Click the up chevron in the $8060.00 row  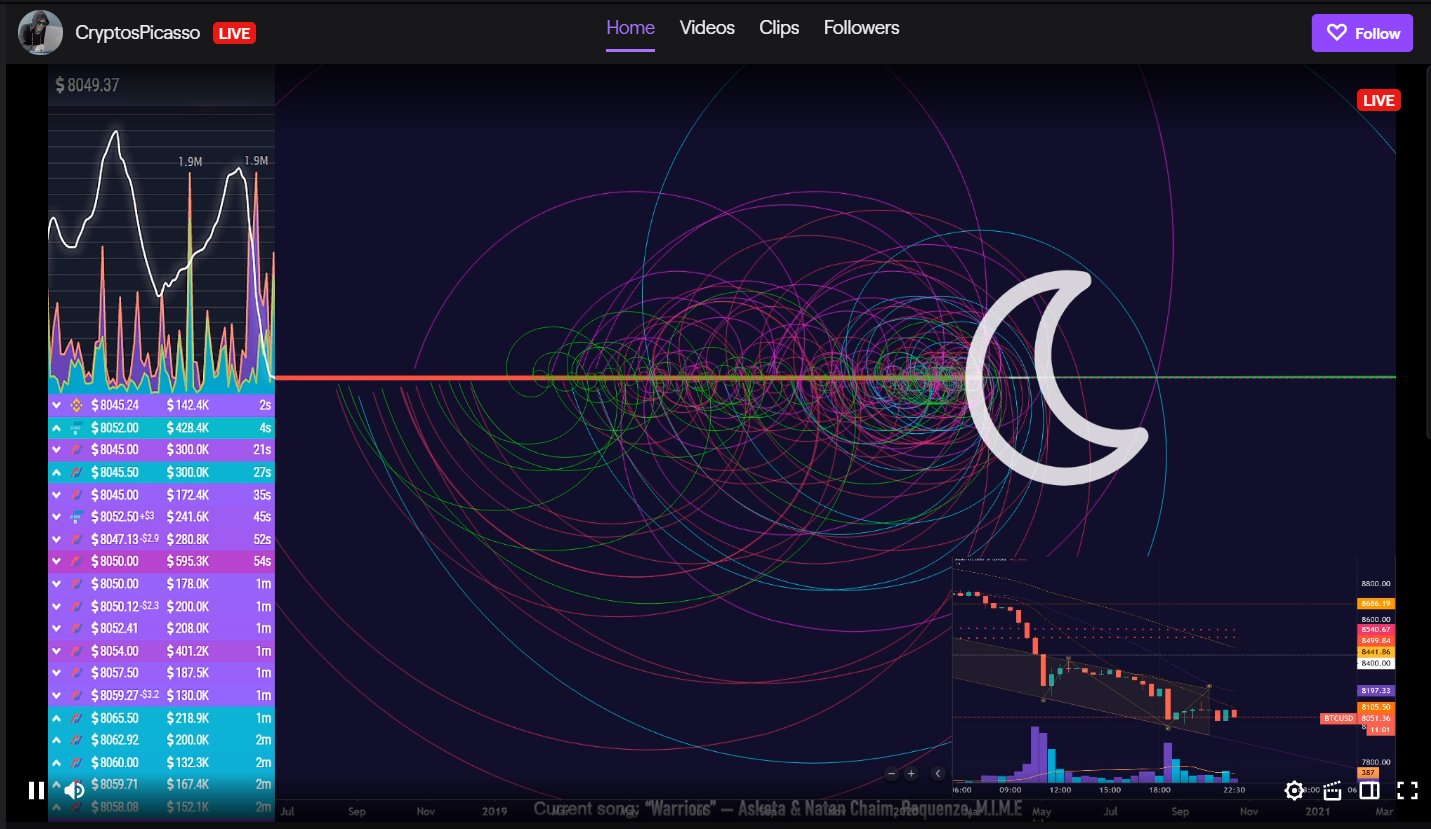click(x=57, y=762)
